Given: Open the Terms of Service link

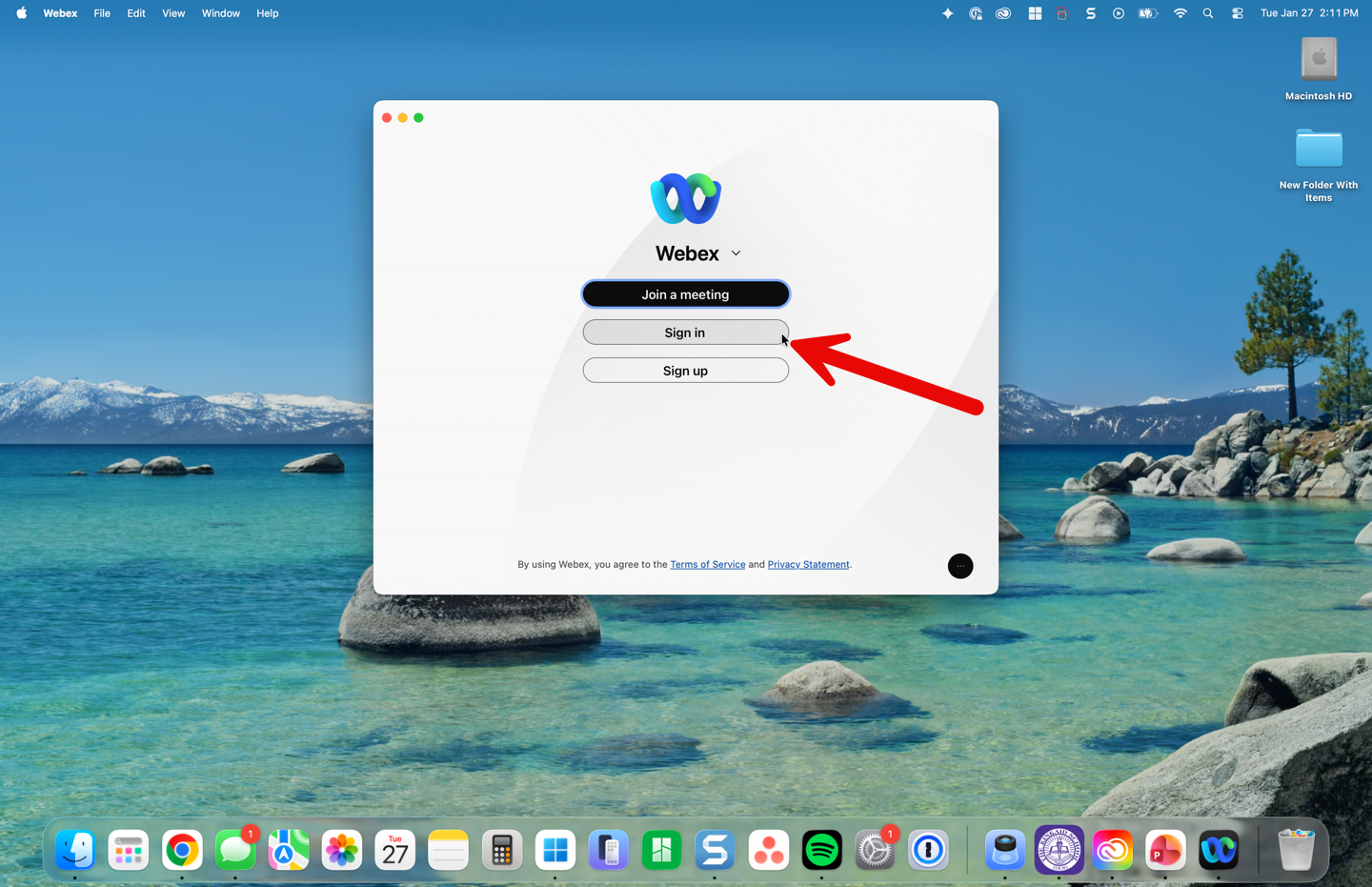Looking at the screenshot, I should [707, 565].
